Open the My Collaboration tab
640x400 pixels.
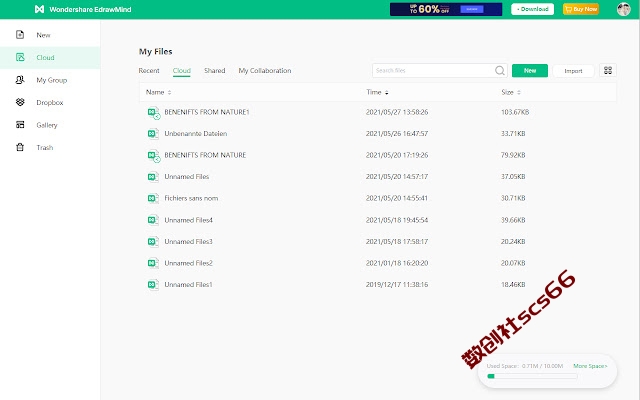click(265, 71)
